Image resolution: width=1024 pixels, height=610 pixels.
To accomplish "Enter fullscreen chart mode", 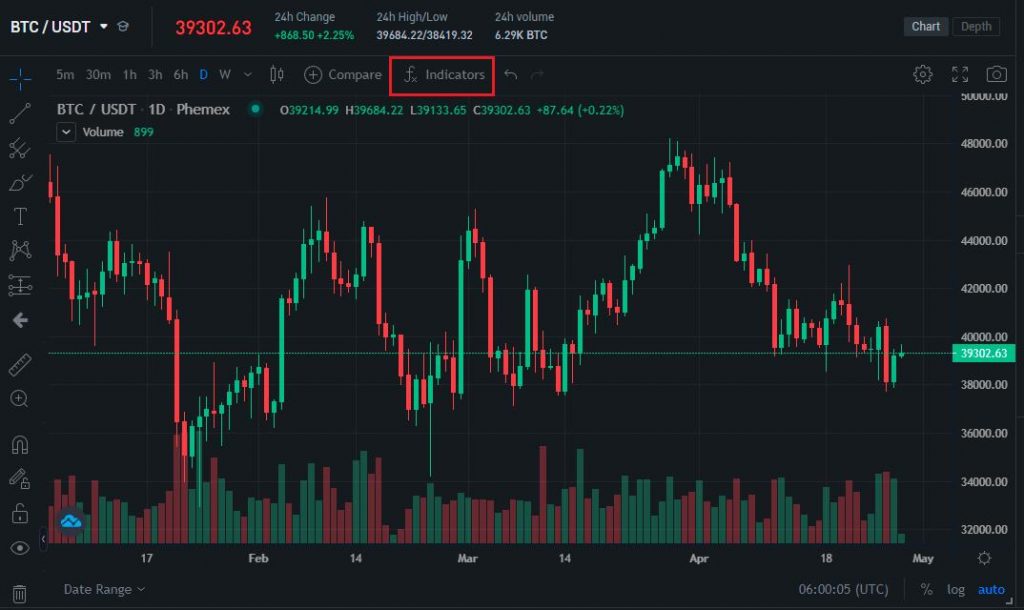I will tap(960, 74).
